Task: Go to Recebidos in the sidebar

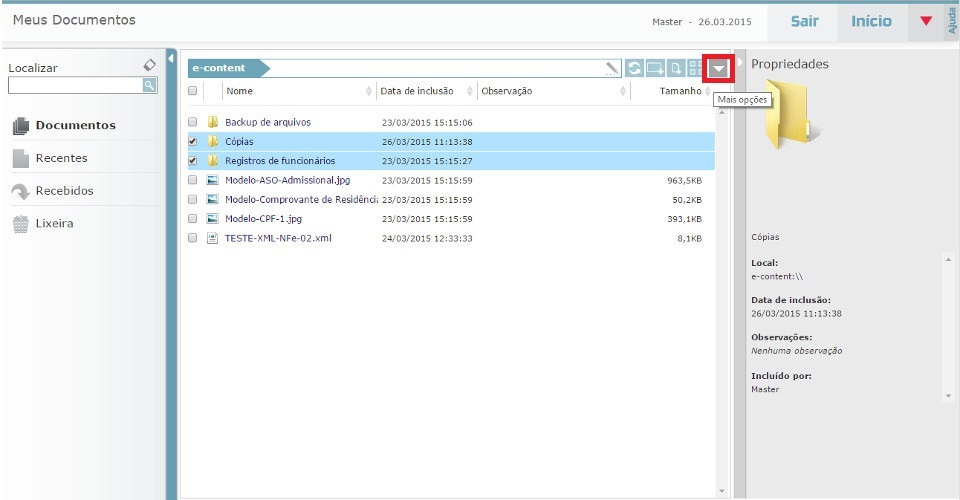Action: point(64,191)
